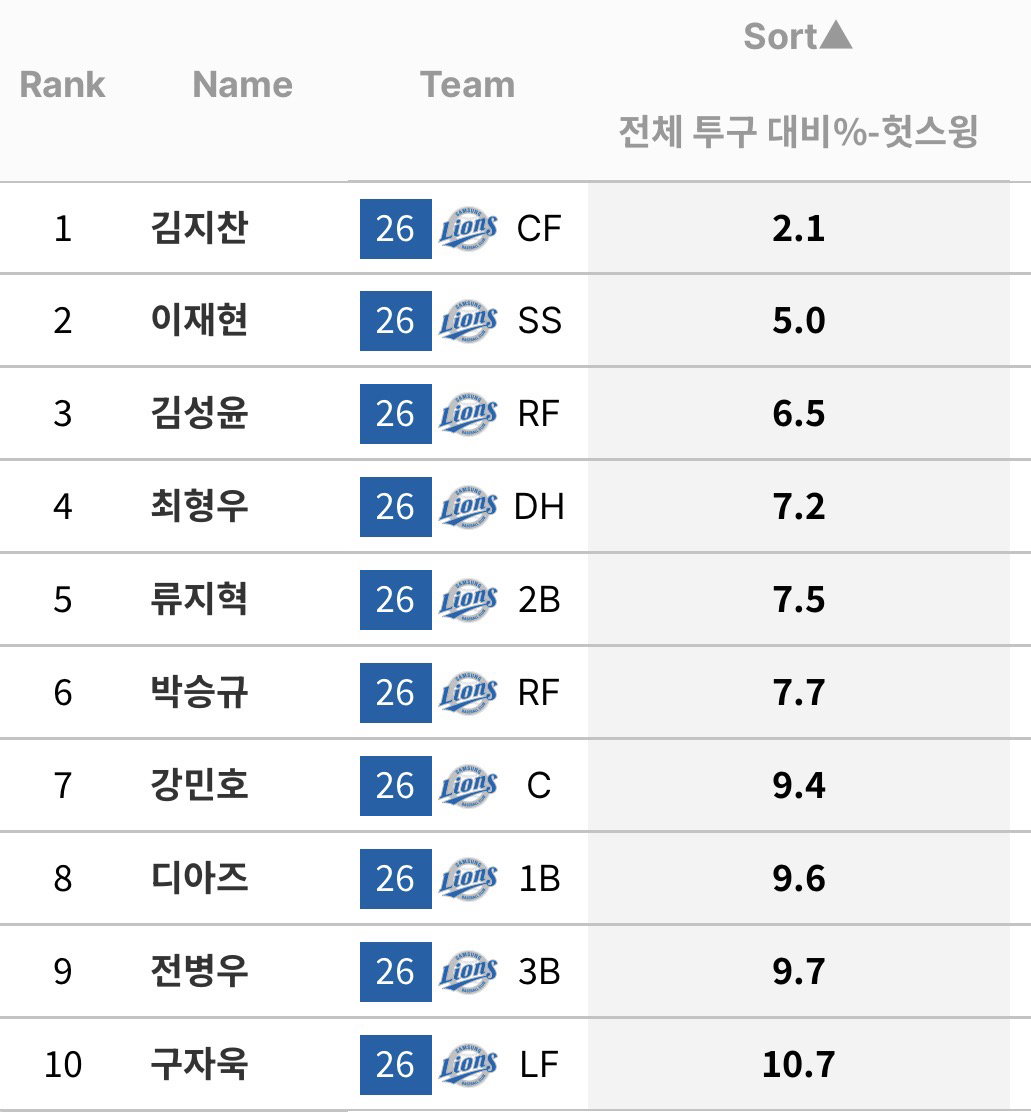The height and width of the screenshot is (1112, 1031).
Task: Open player 전병우's name link
Action: pos(199,971)
